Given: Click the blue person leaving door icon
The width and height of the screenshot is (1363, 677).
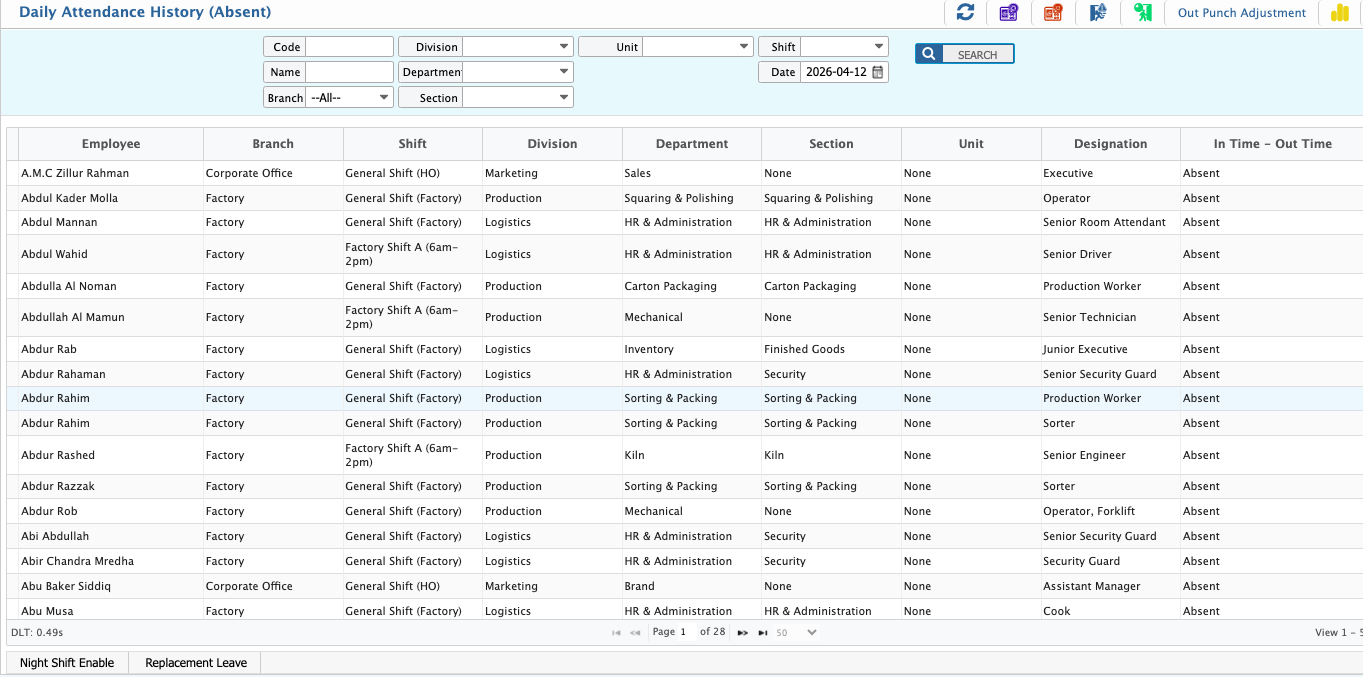Looking at the screenshot, I should pos(1097,13).
